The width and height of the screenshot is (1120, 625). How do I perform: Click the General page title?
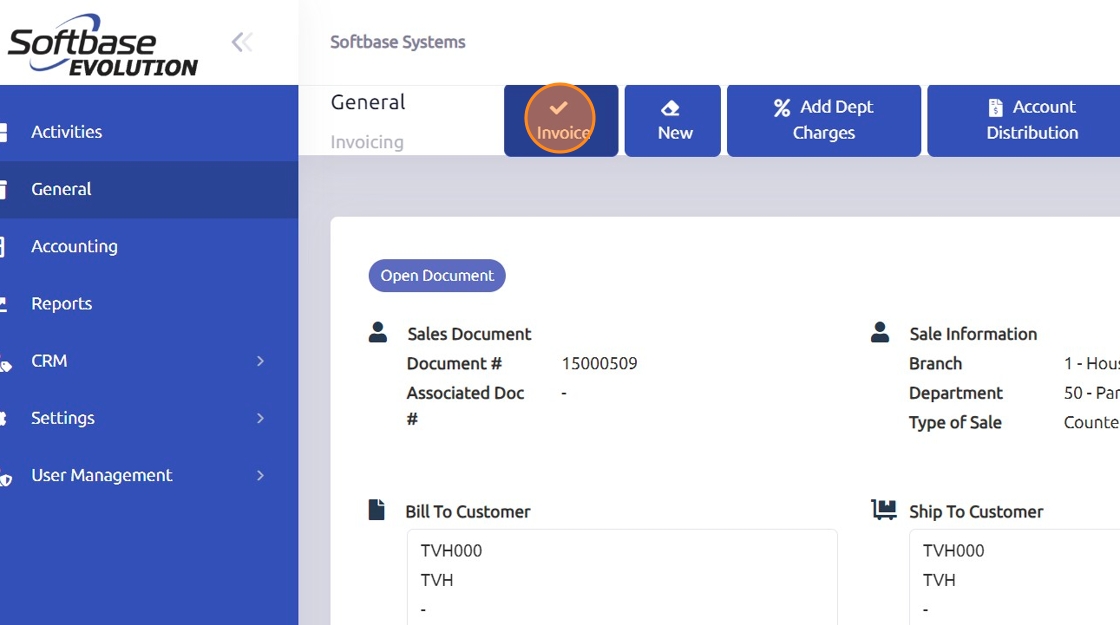point(368,102)
